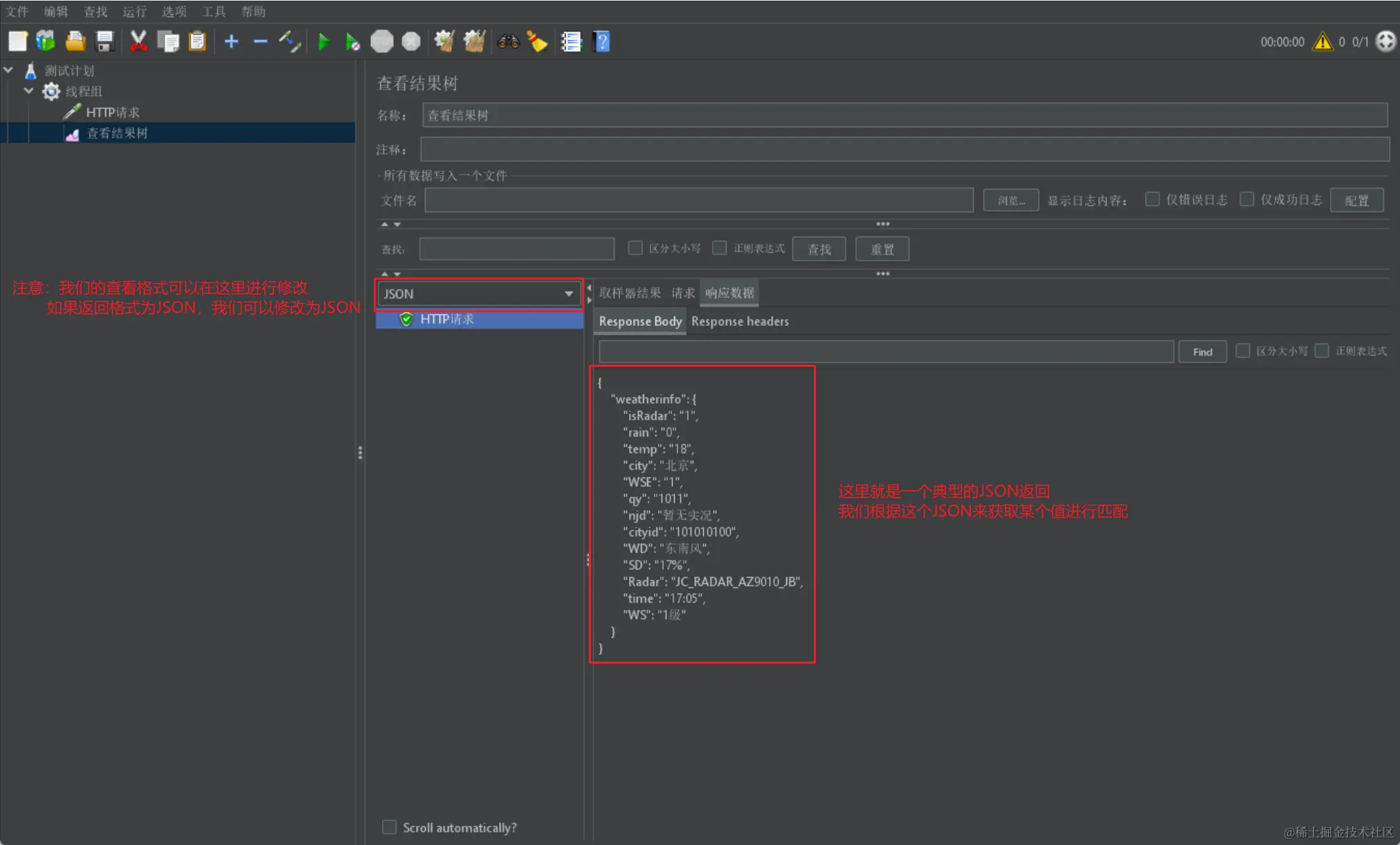Click the Function helper list icon

tap(571, 42)
